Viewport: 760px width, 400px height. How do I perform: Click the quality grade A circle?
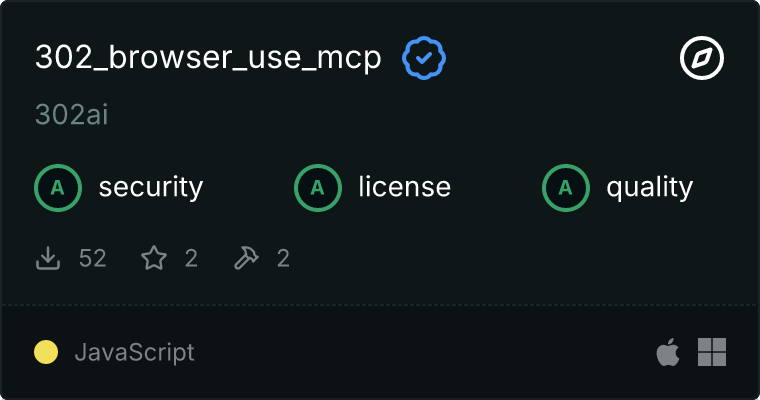pos(566,188)
